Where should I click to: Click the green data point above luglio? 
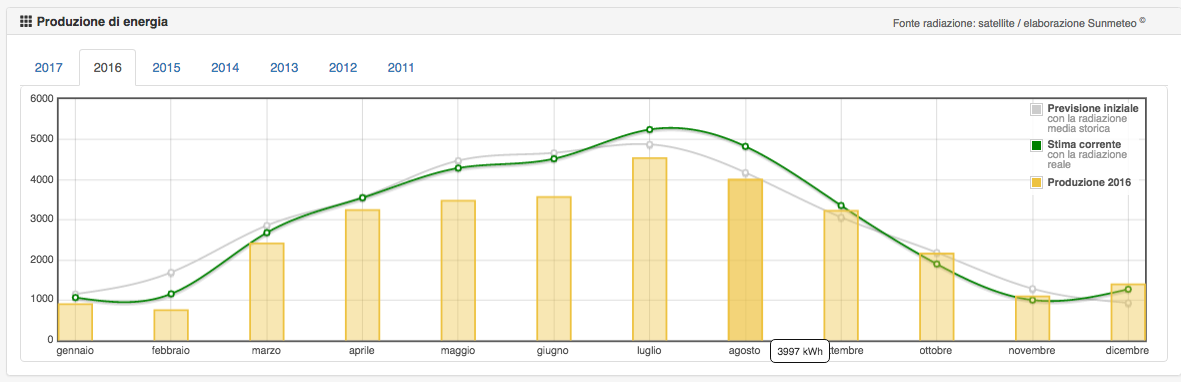tap(649, 130)
